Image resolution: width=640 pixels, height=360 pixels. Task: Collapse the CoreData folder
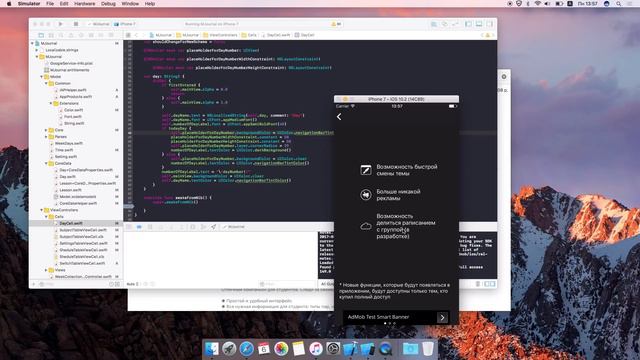tap(46, 163)
